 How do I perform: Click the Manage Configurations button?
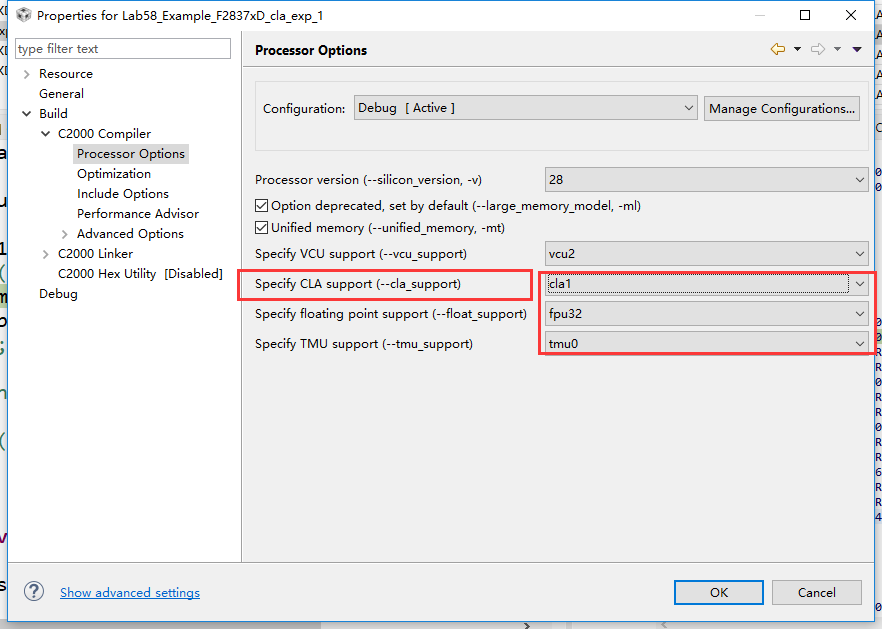pyautogui.click(x=782, y=108)
